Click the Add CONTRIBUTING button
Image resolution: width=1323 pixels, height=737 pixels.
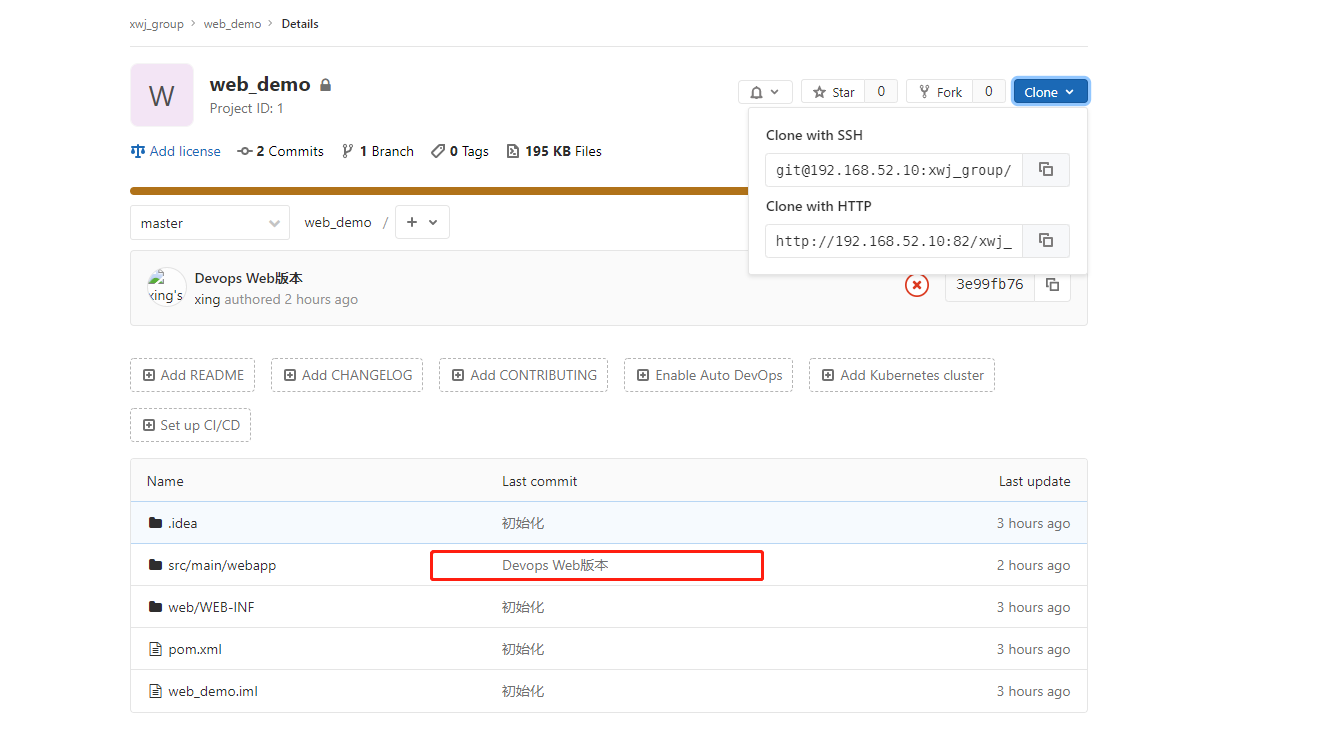(524, 375)
